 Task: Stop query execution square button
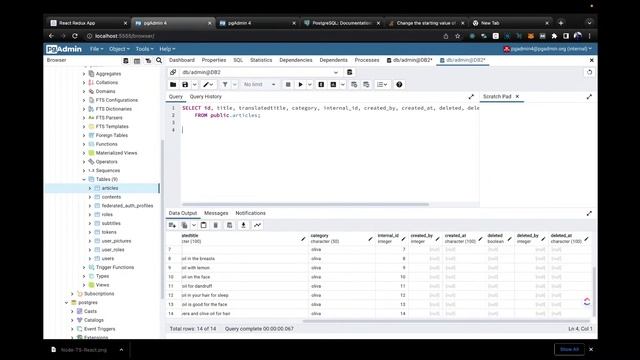(x=288, y=84)
